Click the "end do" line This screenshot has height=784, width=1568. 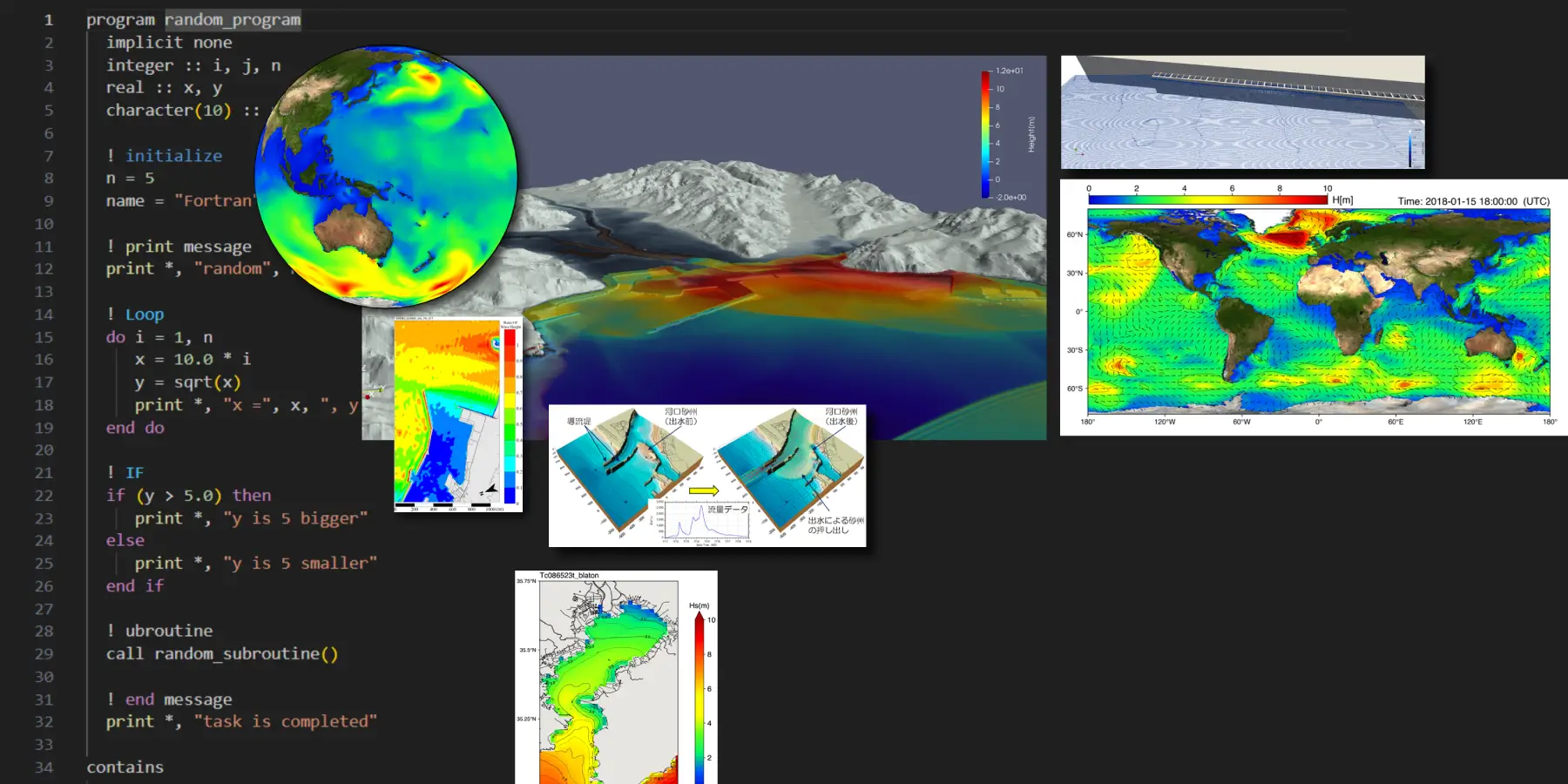(135, 428)
